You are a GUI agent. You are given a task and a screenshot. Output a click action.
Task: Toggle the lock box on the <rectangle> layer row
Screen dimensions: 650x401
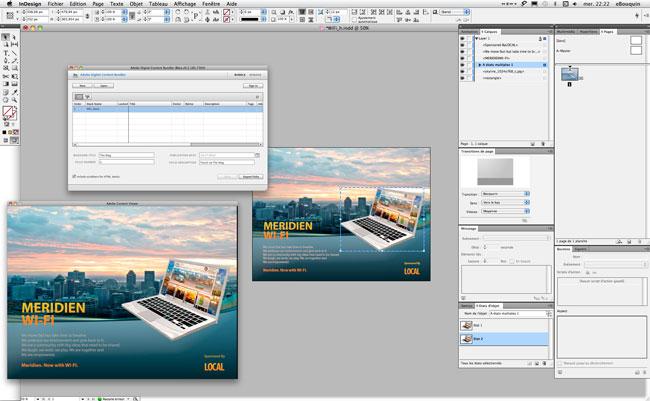pyautogui.click(x=469, y=78)
